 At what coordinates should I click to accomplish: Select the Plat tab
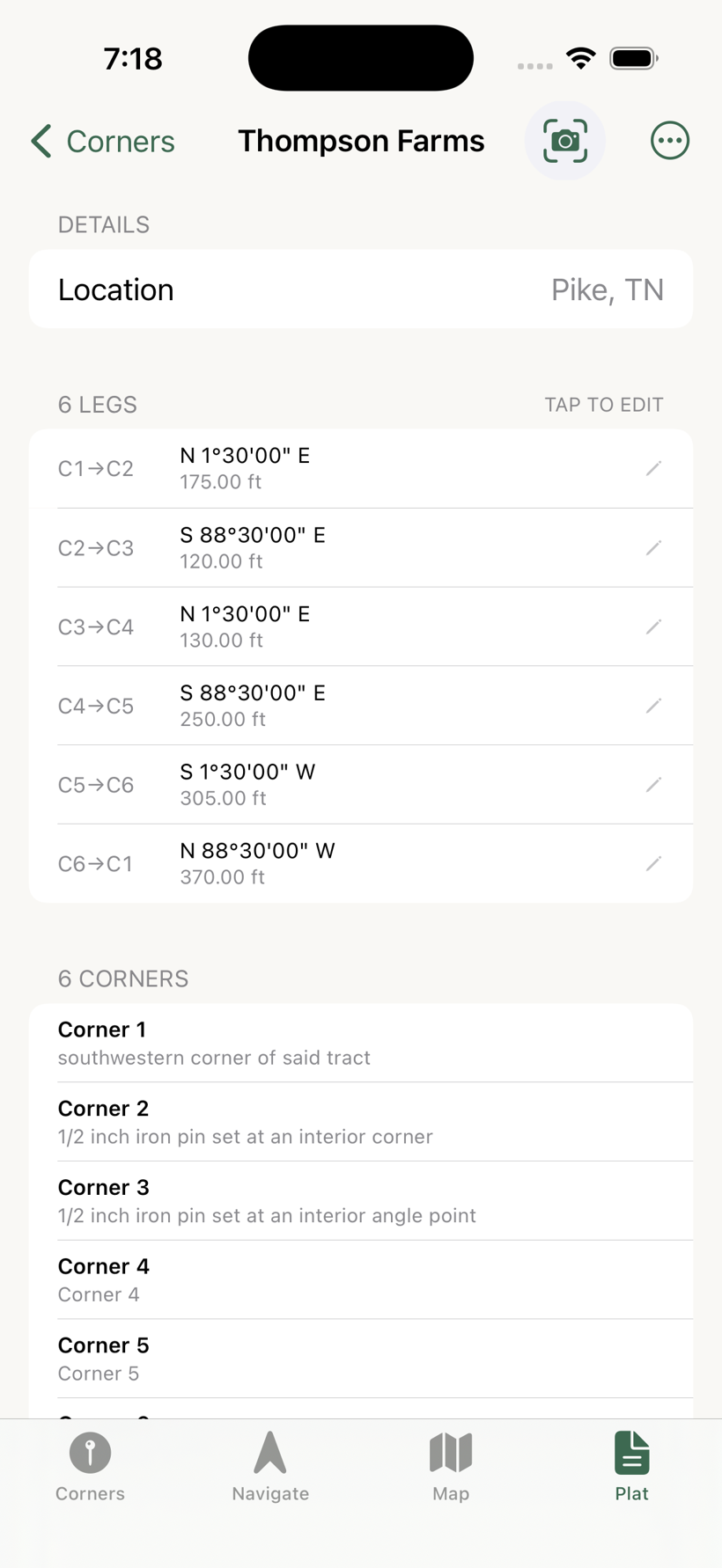coord(631,1467)
